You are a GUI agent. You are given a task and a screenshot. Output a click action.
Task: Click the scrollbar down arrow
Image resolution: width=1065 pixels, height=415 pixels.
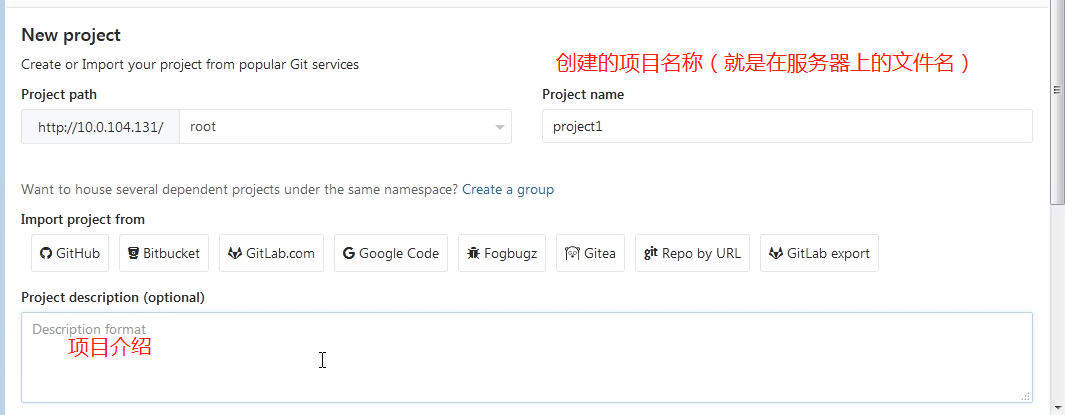pos(1058,408)
